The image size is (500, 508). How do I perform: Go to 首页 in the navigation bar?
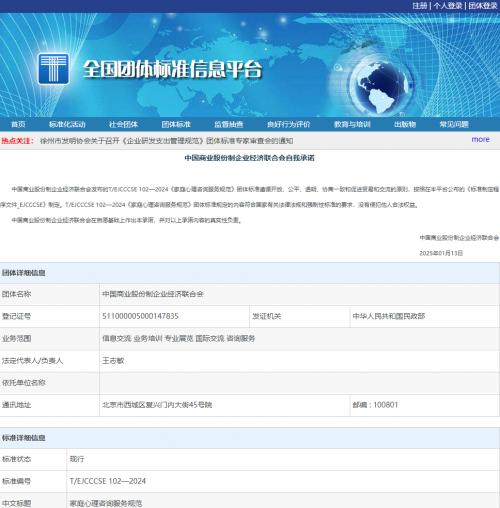click(x=18, y=124)
